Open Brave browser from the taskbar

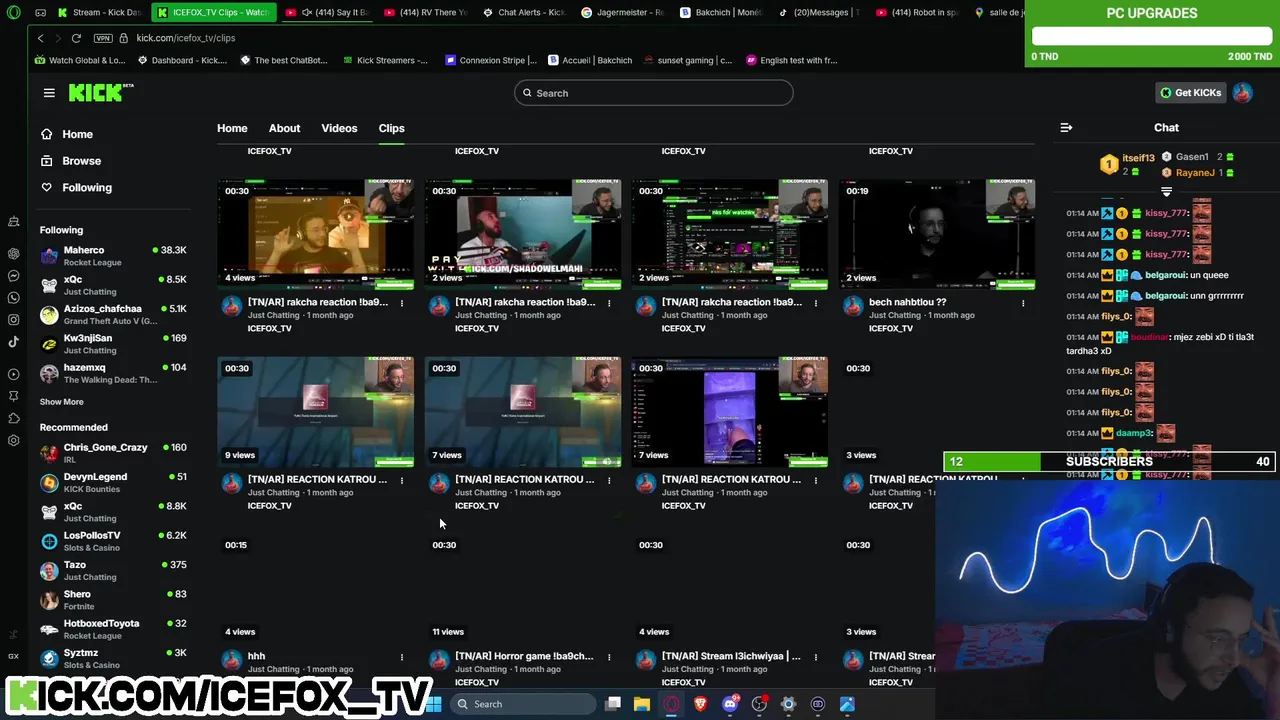700,704
